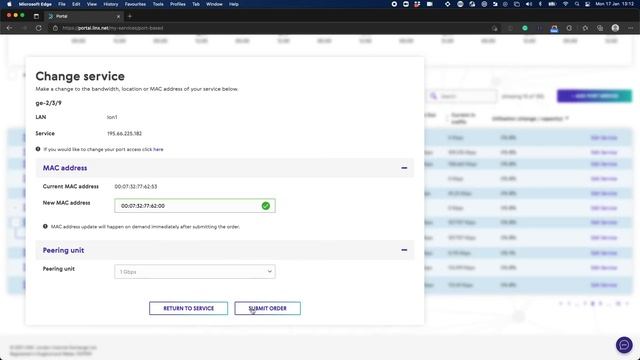Open the Microsoft Edge application menu
This screenshot has width=640, height=360.
click(x=35, y=4)
